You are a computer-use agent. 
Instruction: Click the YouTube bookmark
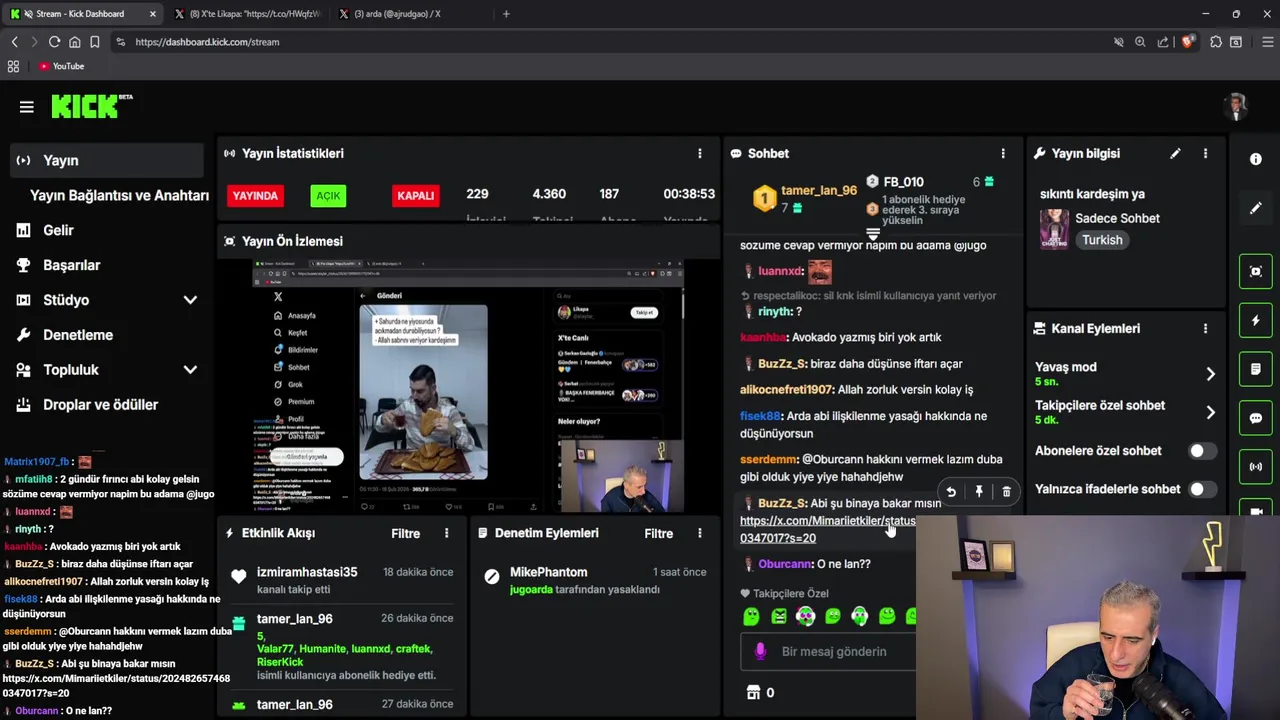click(x=61, y=66)
